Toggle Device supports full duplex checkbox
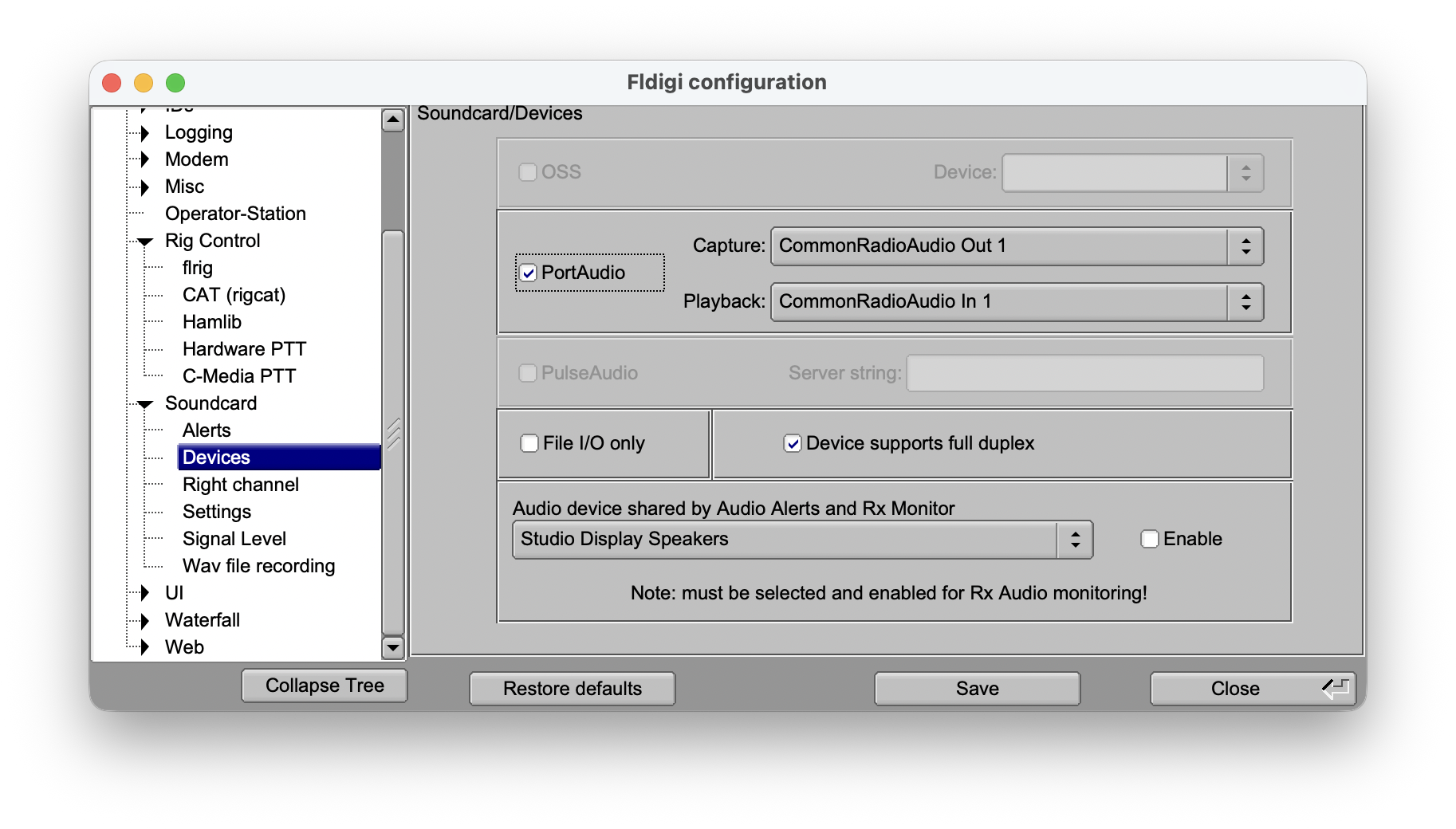Image resolution: width=1456 pixels, height=829 pixels. tap(793, 443)
